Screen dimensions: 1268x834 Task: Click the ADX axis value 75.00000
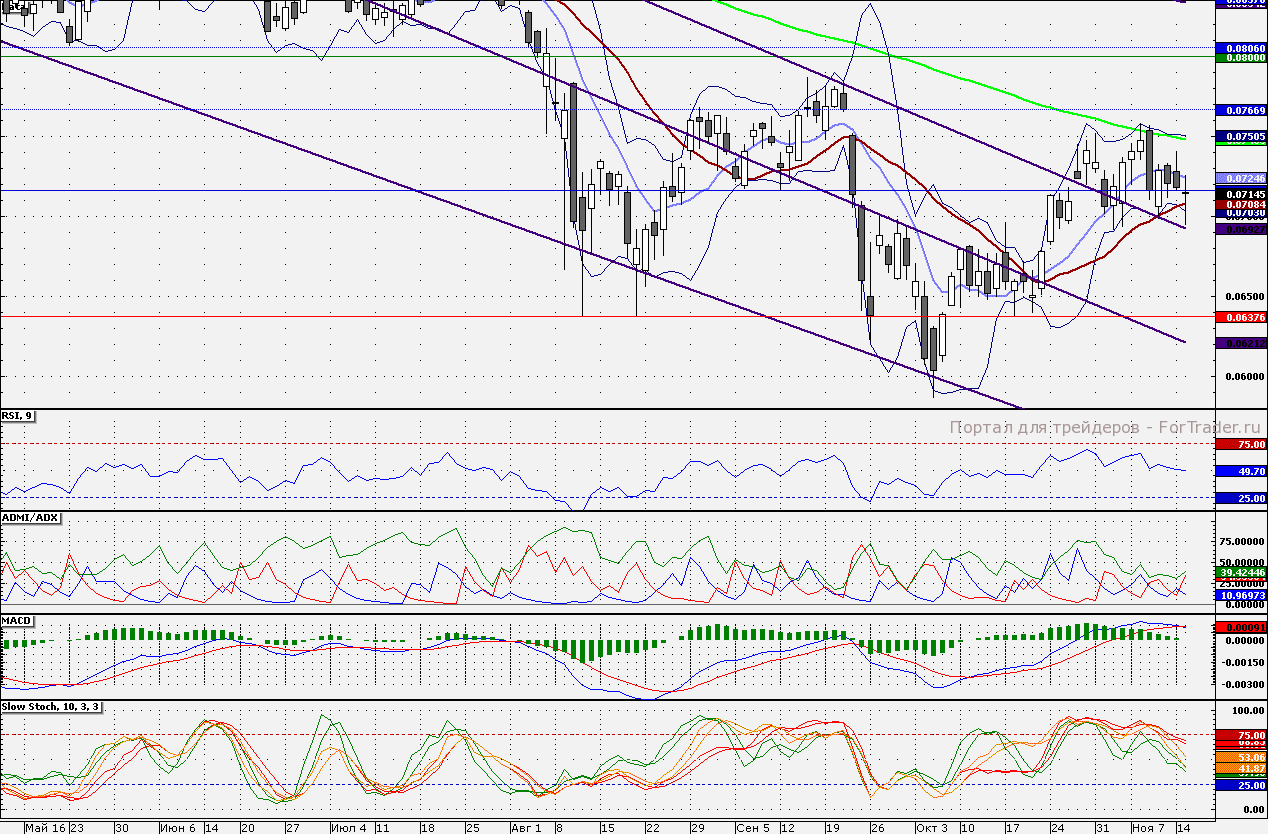pyautogui.click(x=1241, y=540)
